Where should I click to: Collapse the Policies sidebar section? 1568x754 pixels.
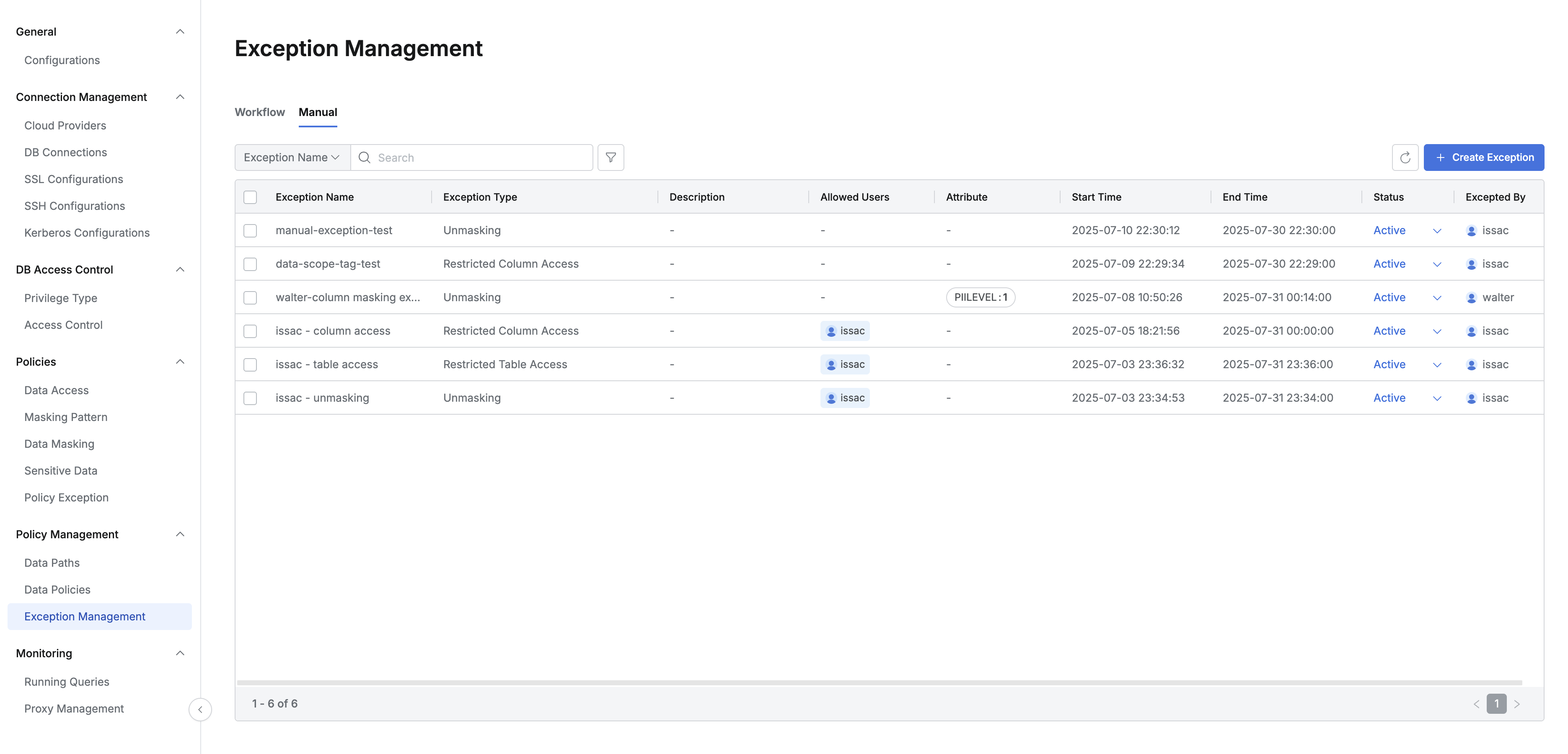180,362
